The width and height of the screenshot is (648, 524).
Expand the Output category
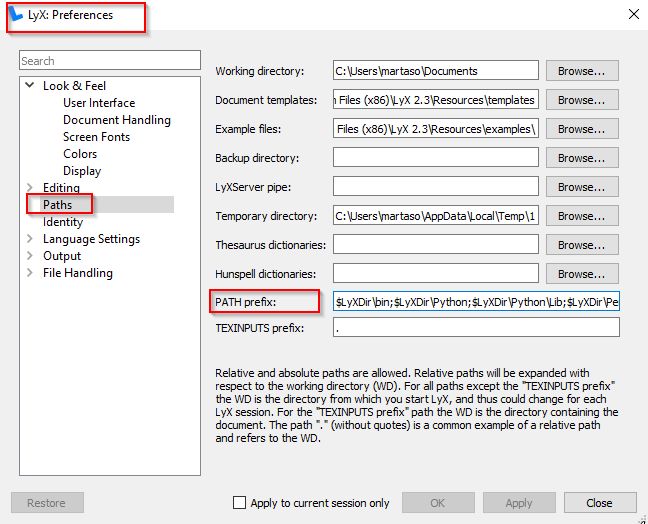tap(30, 255)
